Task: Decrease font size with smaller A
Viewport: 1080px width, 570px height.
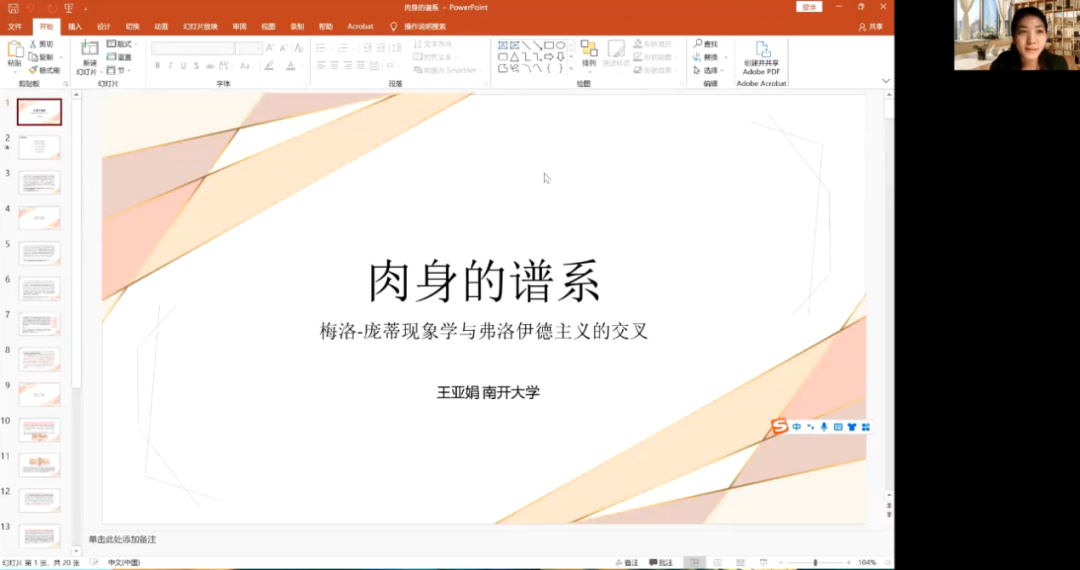Action: pyautogui.click(x=283, y=48)
